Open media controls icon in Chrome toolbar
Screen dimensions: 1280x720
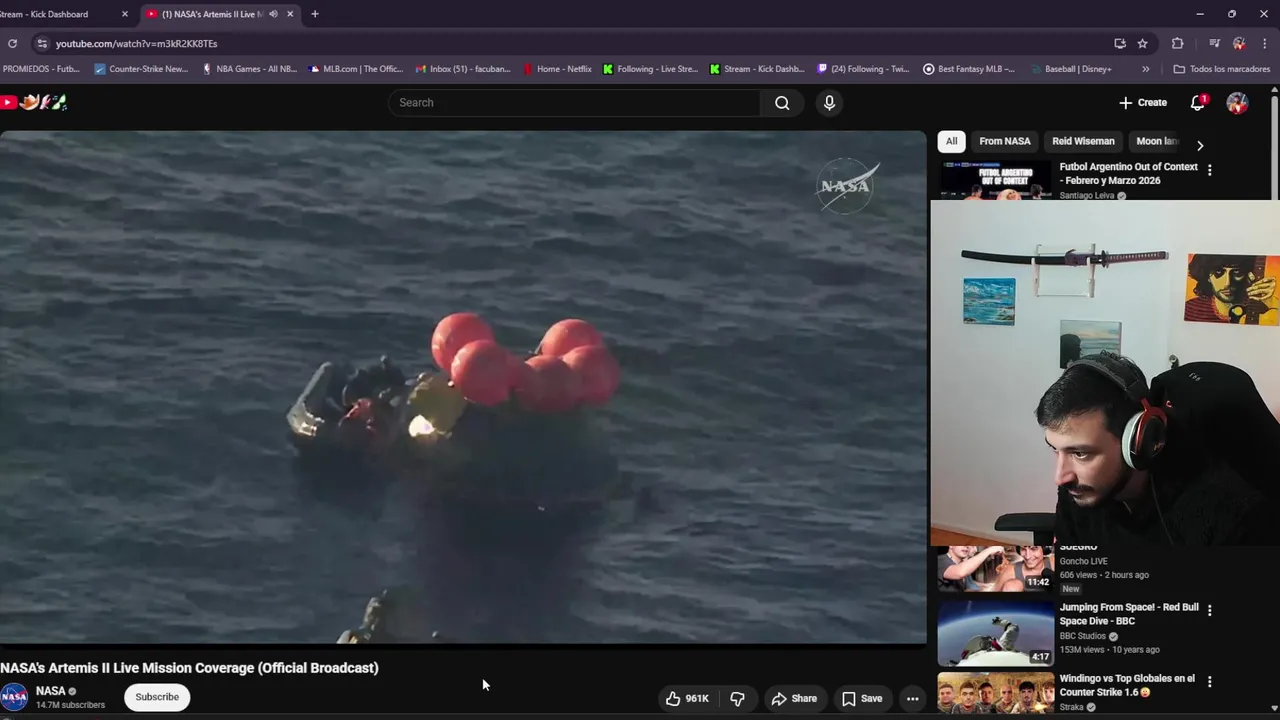click(x=1214, y=43)
